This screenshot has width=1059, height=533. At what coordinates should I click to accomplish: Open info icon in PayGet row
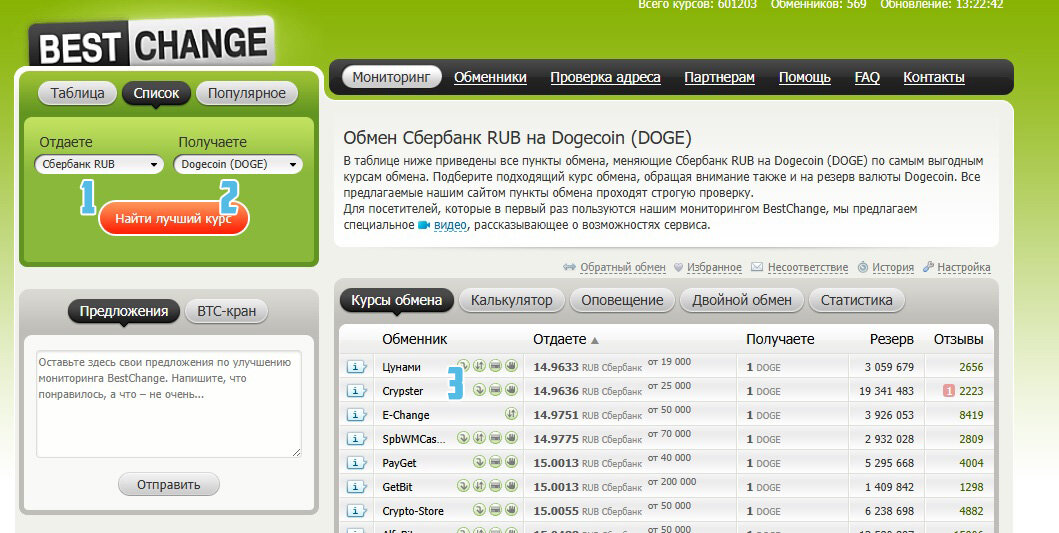pos(356,463)
